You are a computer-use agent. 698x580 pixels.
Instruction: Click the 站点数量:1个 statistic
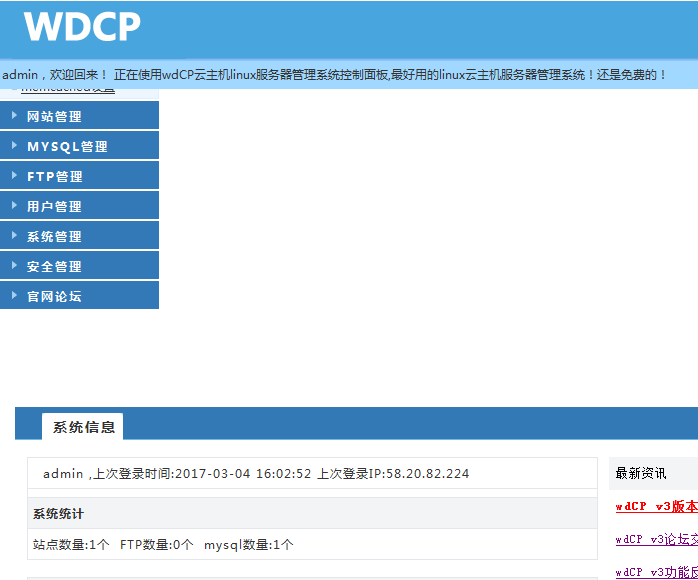(71, 544)
